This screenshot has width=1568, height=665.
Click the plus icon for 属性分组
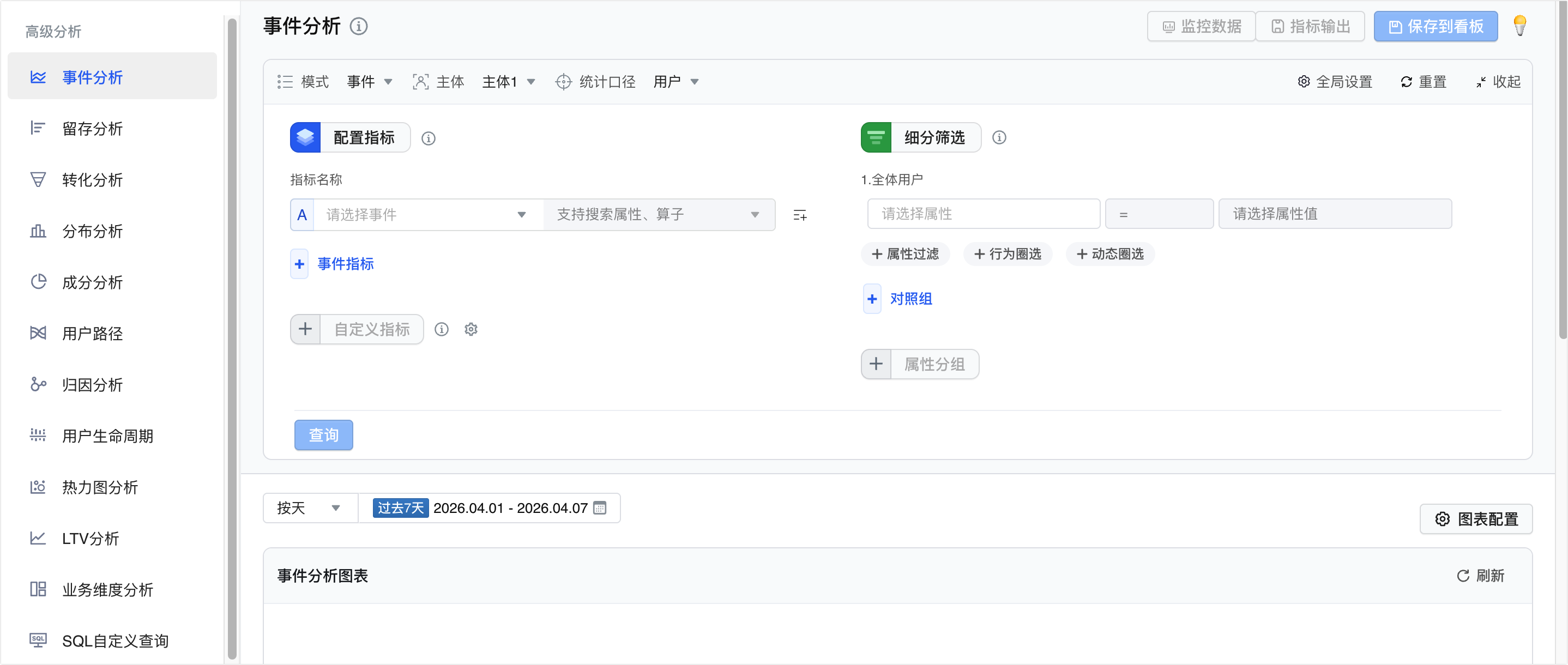(x=876, y=364)
